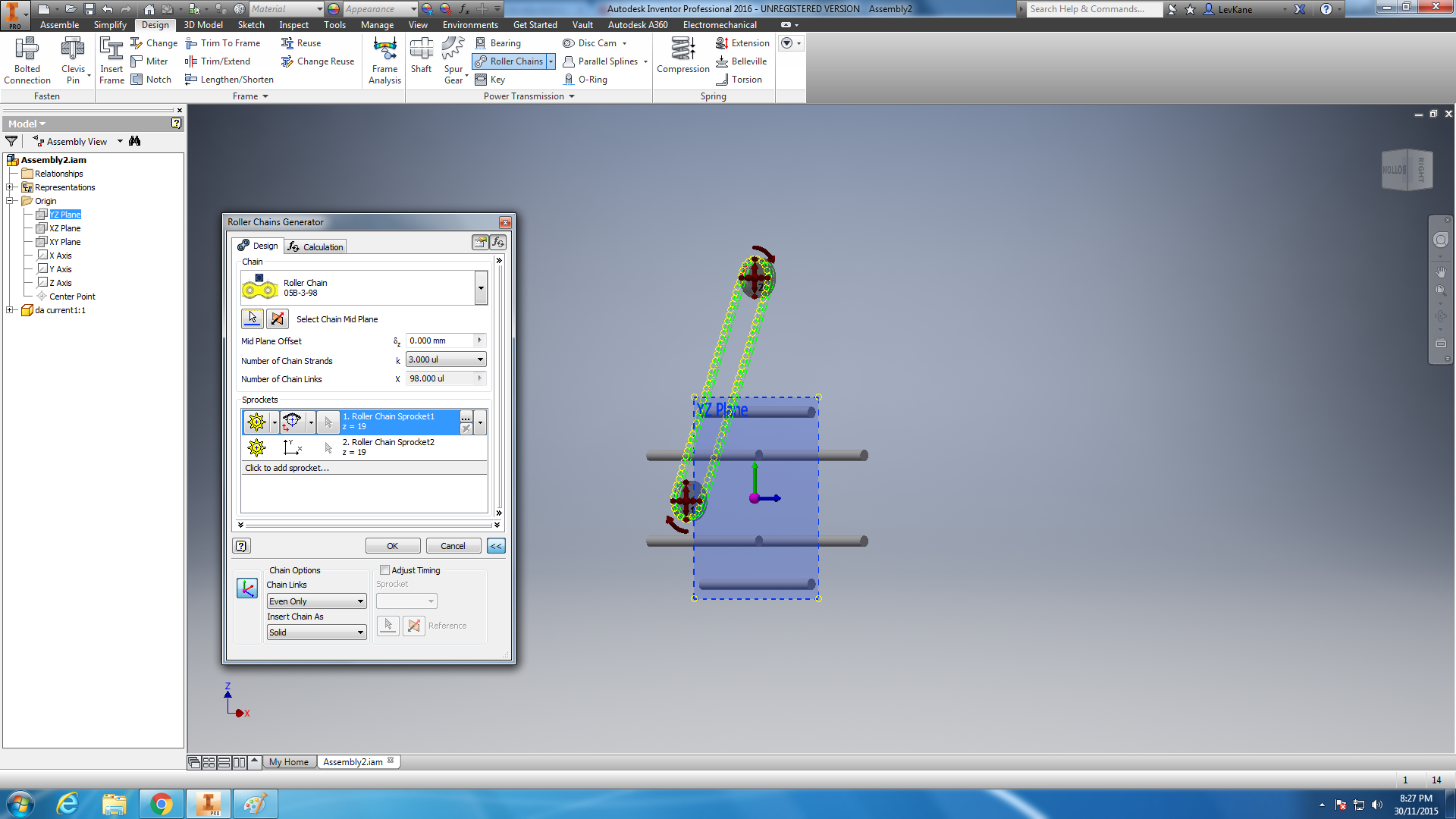Select the Insert Frame tool
1456x819 pixels.
[111, 57]
